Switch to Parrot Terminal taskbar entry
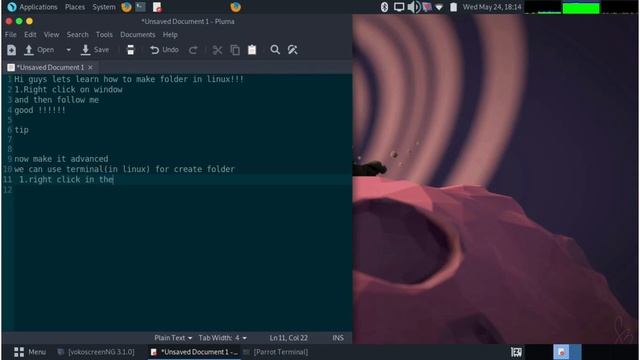 coord(276,352)
